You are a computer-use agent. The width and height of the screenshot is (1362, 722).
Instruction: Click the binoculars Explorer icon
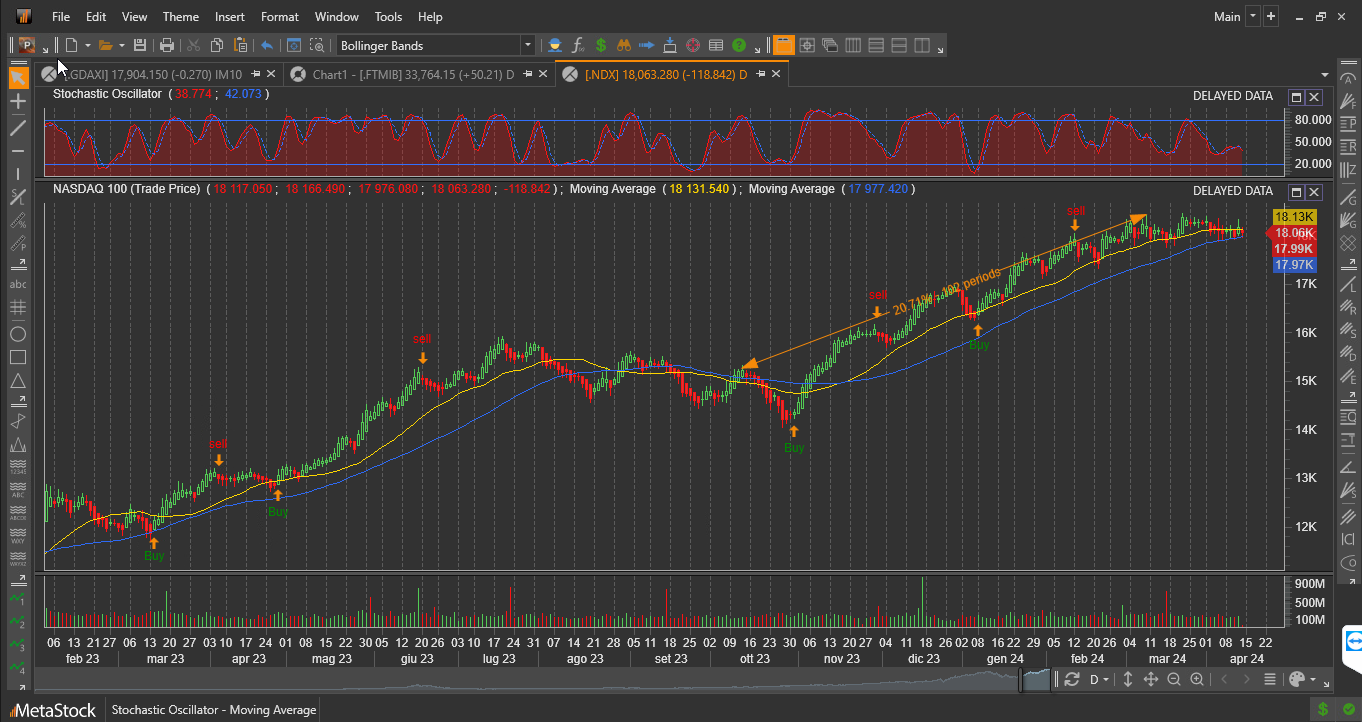623,45
